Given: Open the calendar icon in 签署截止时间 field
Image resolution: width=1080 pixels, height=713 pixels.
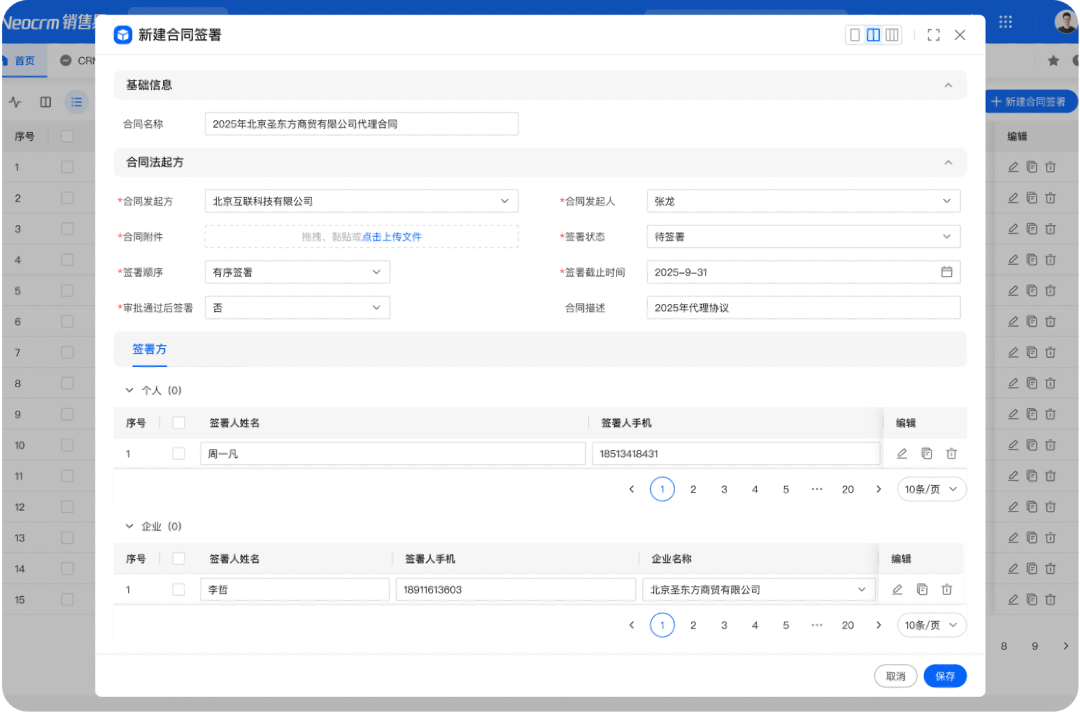Looking at the screenshot, I should 946,272.
